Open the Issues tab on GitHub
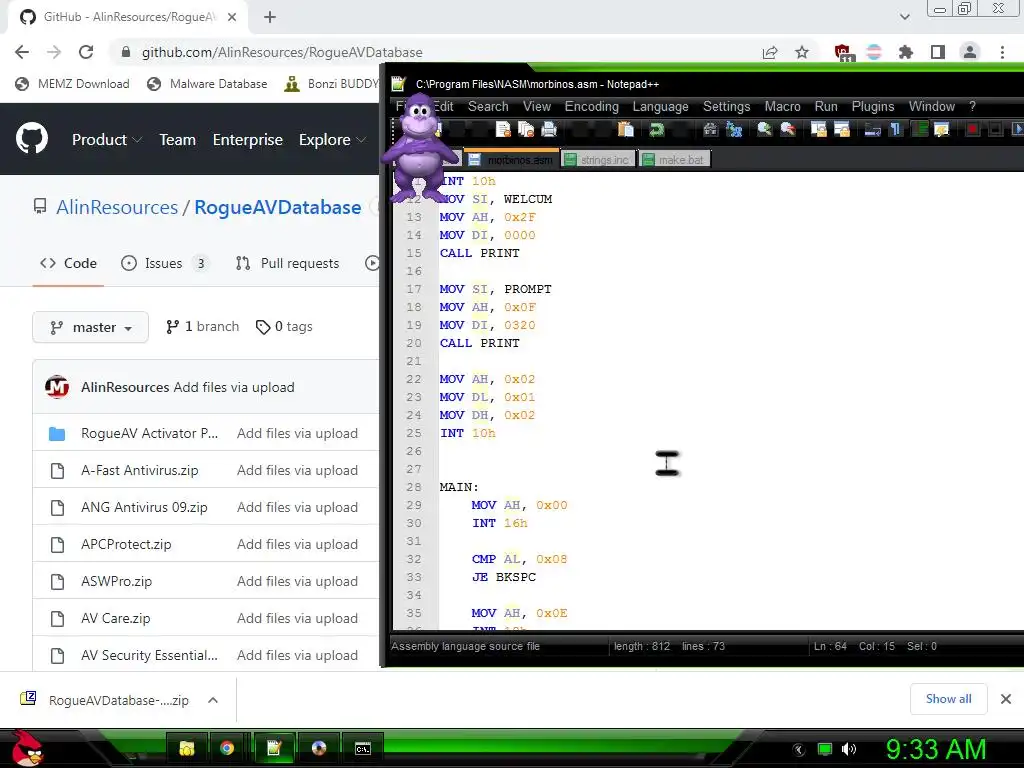1024x768 pixels. tap(164, 263)
